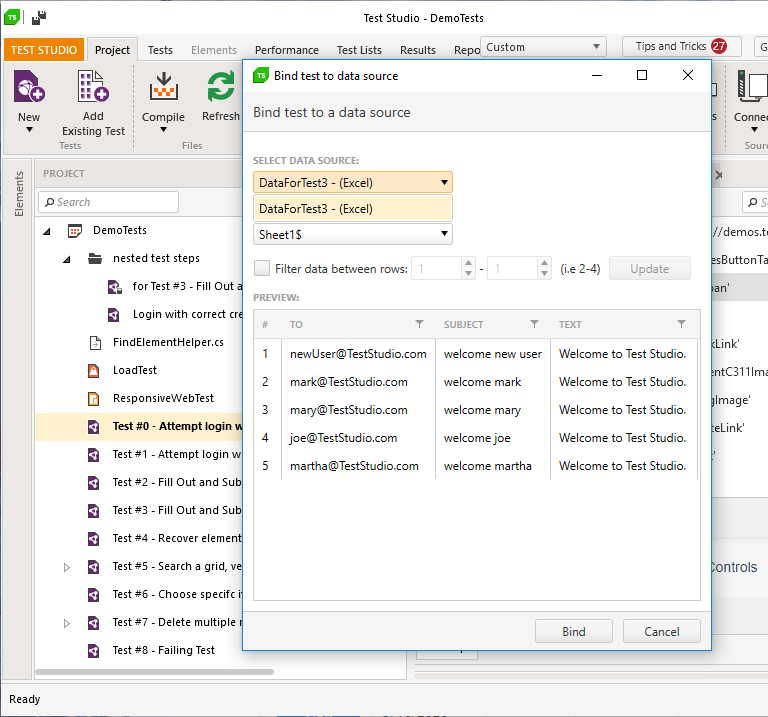
Task: Decrease the end row stepper value
Action: pos(544,273)
